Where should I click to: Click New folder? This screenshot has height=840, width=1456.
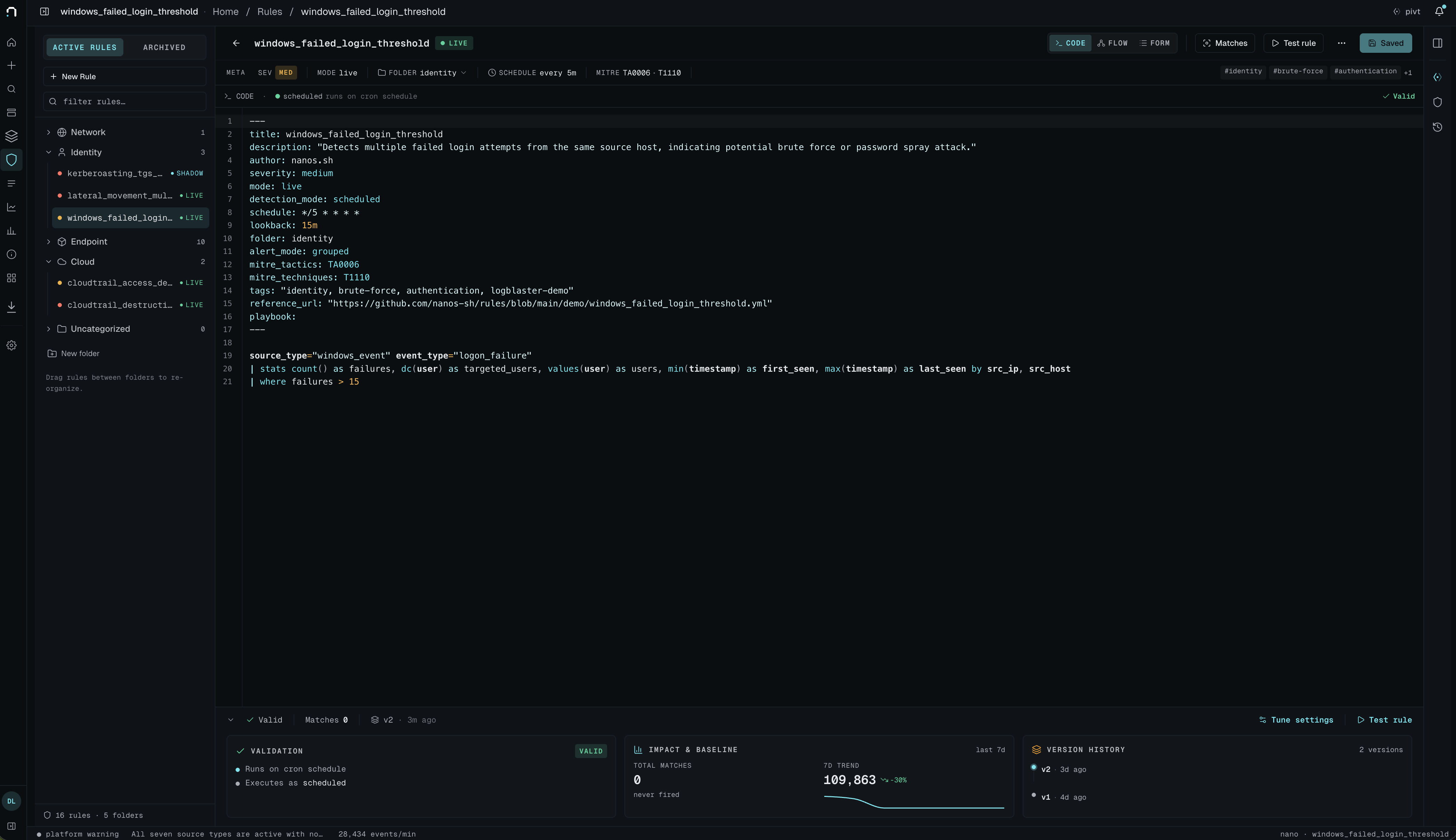click(x=73, y=354)
